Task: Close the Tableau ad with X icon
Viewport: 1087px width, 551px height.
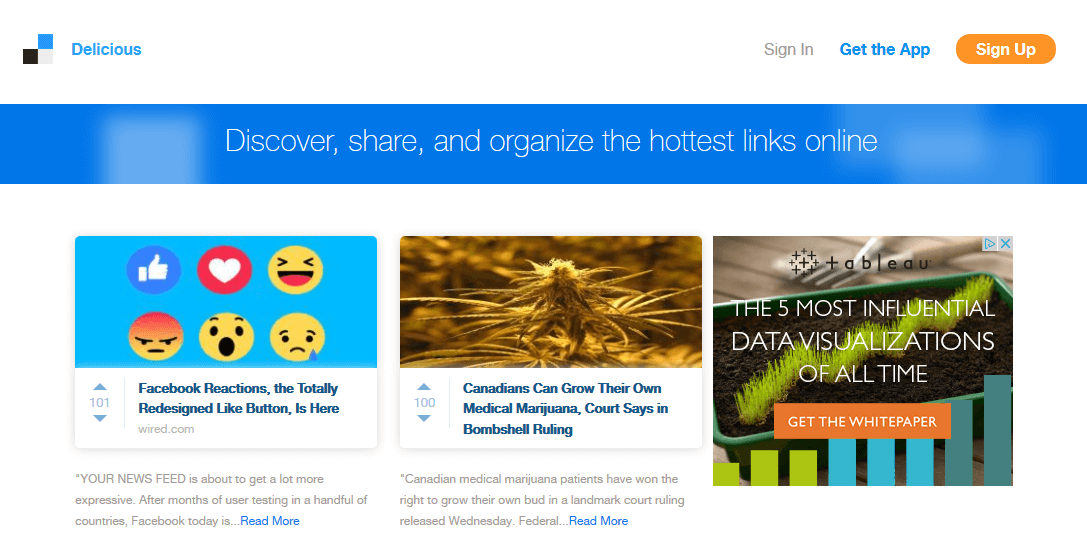Action: (1005, 243)
